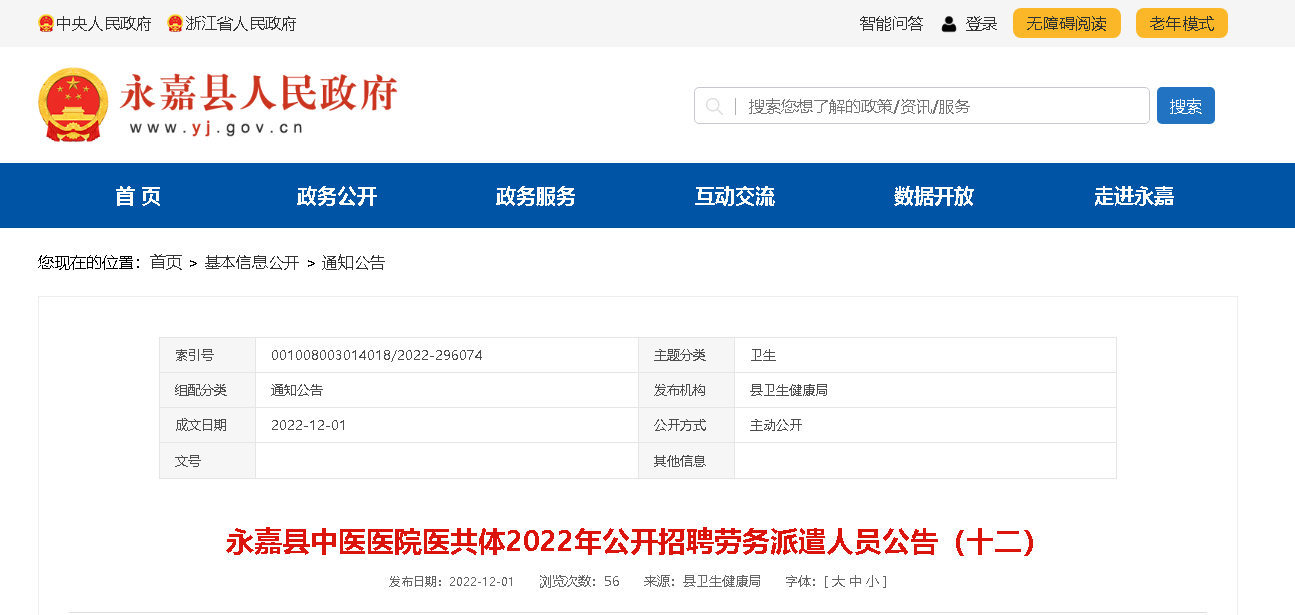Go to 首页 in the navigation bar
This screenshot has width=1295, height=615.
pos(138,196)
